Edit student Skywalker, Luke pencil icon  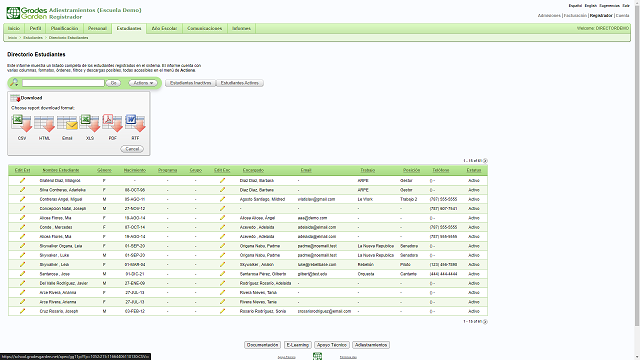[22, 255]
